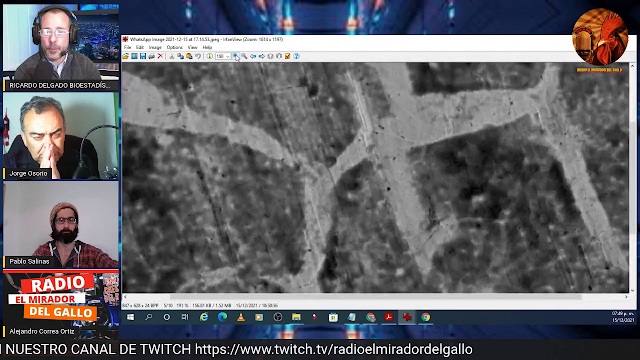Open Microsoft Store from the taskbar

(333, 317)
